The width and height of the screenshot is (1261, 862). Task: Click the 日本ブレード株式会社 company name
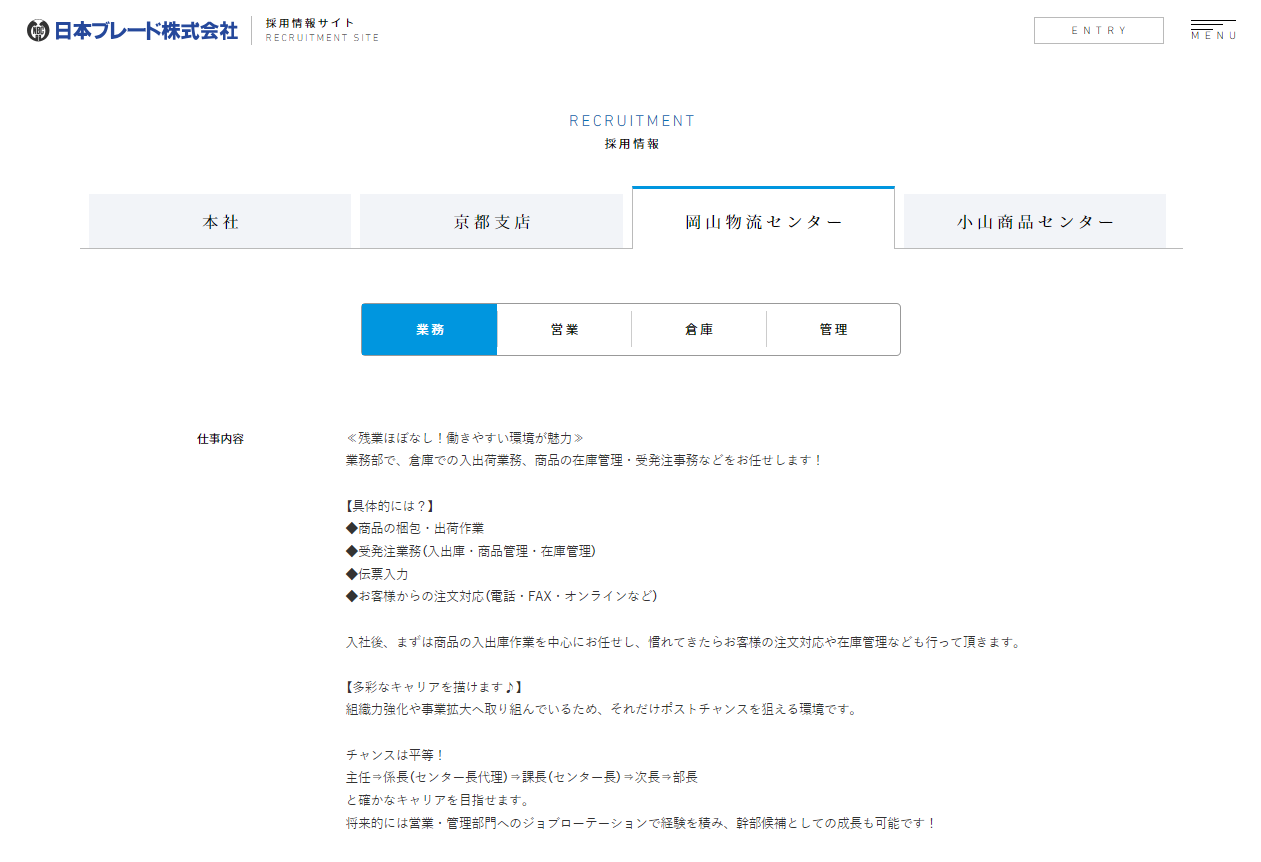[146, 31]
